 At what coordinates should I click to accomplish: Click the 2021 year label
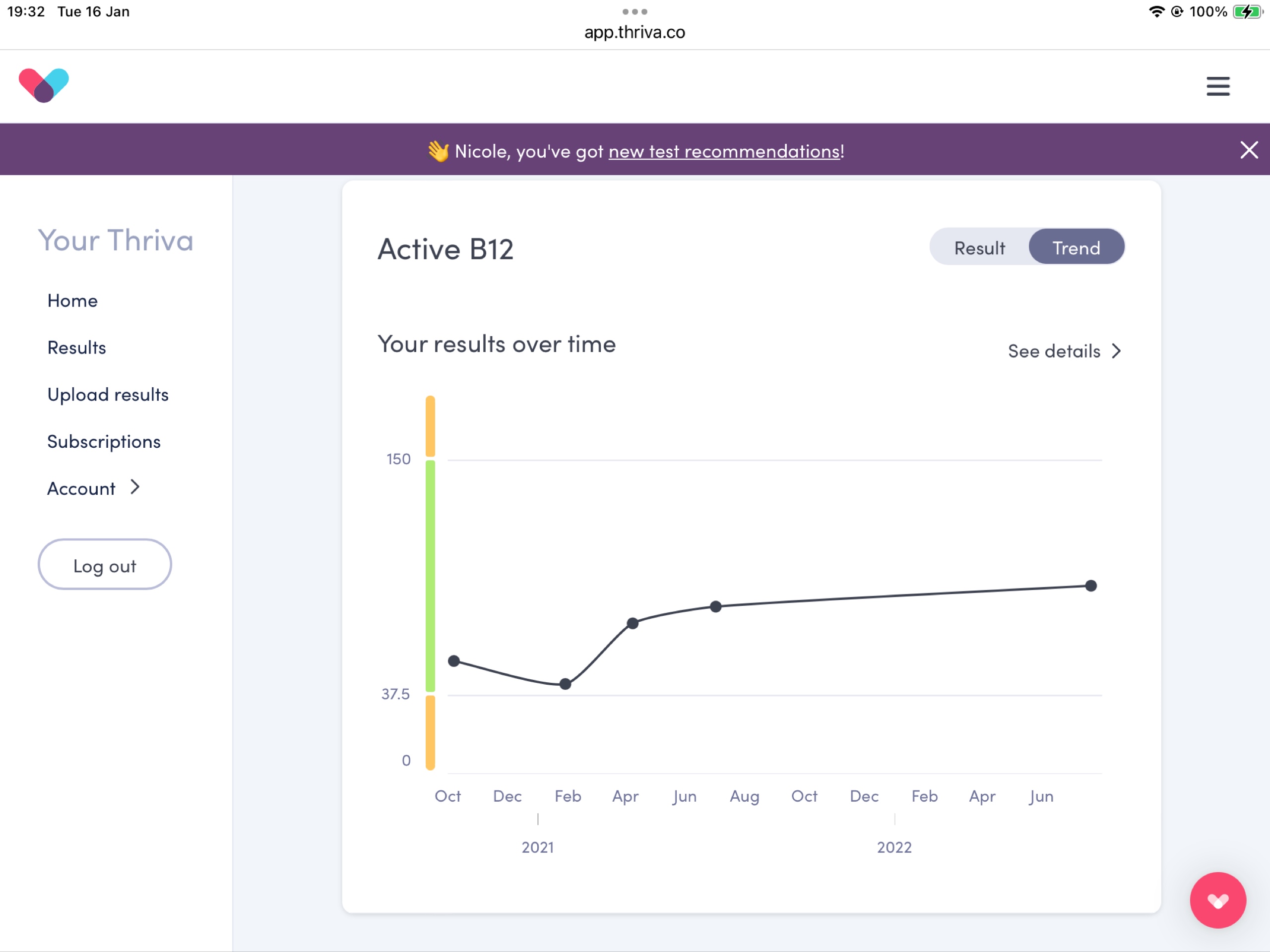[x=537, y=847]
